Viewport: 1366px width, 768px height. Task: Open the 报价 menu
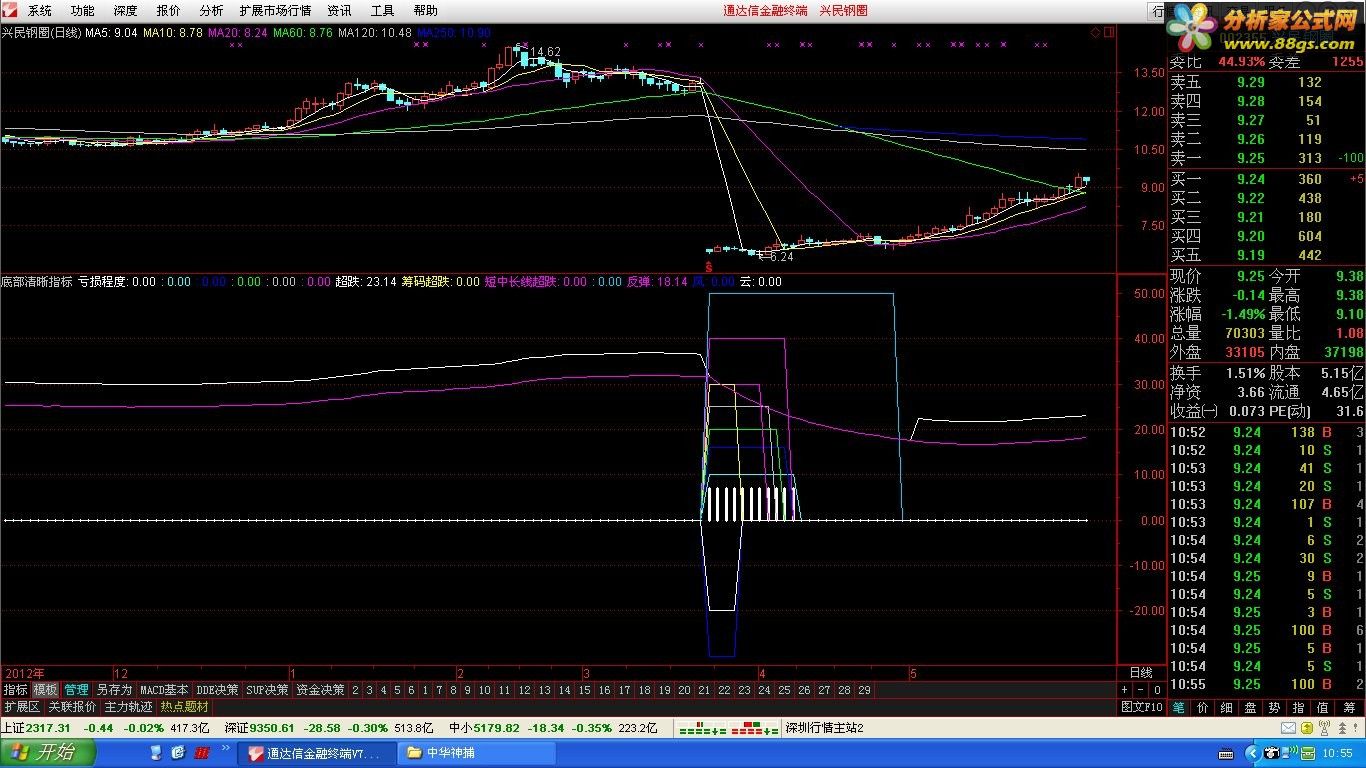[169, 10]
